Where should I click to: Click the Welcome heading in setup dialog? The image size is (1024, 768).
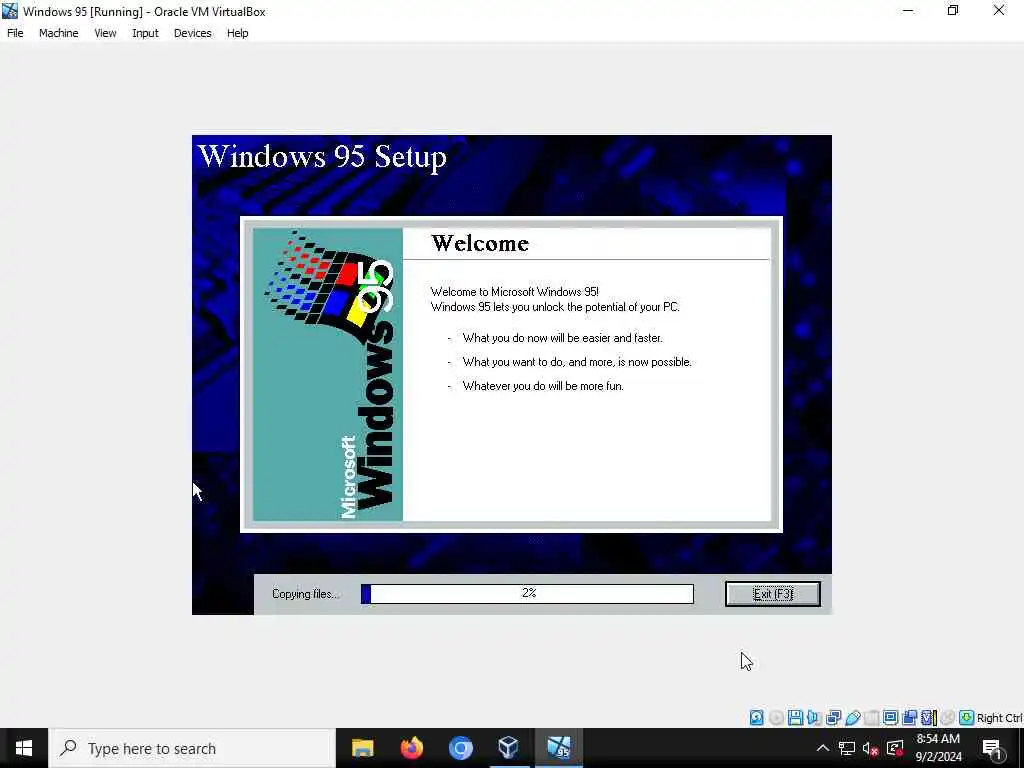pyautogui.click(x=480, y=243)
